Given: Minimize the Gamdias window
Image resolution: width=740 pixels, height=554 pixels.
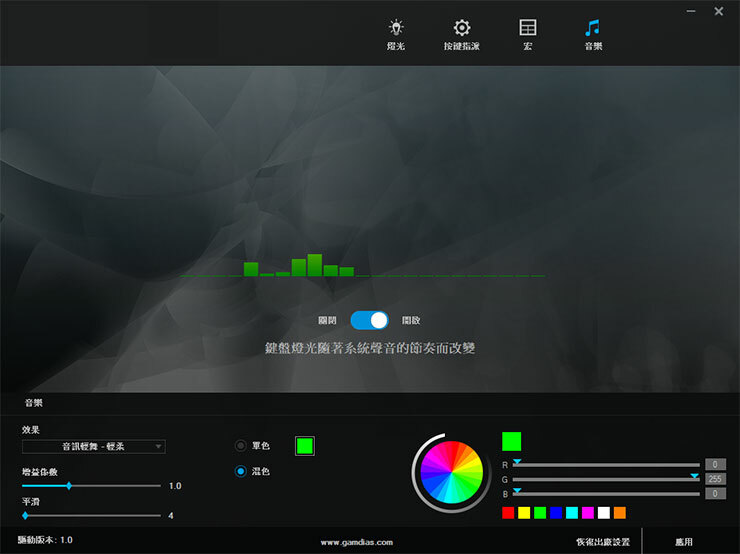Looking at the screenshot, I should (x=691, y=11).
